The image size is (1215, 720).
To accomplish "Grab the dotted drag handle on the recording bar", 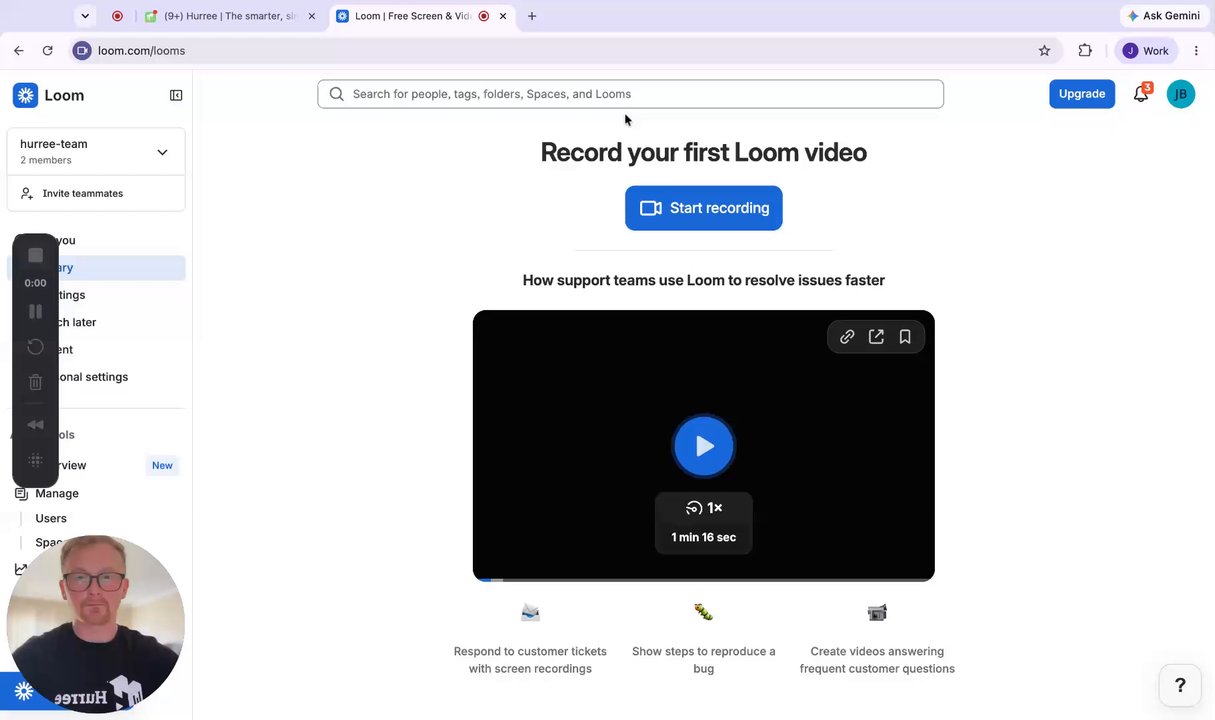I will tap(36, 460).
